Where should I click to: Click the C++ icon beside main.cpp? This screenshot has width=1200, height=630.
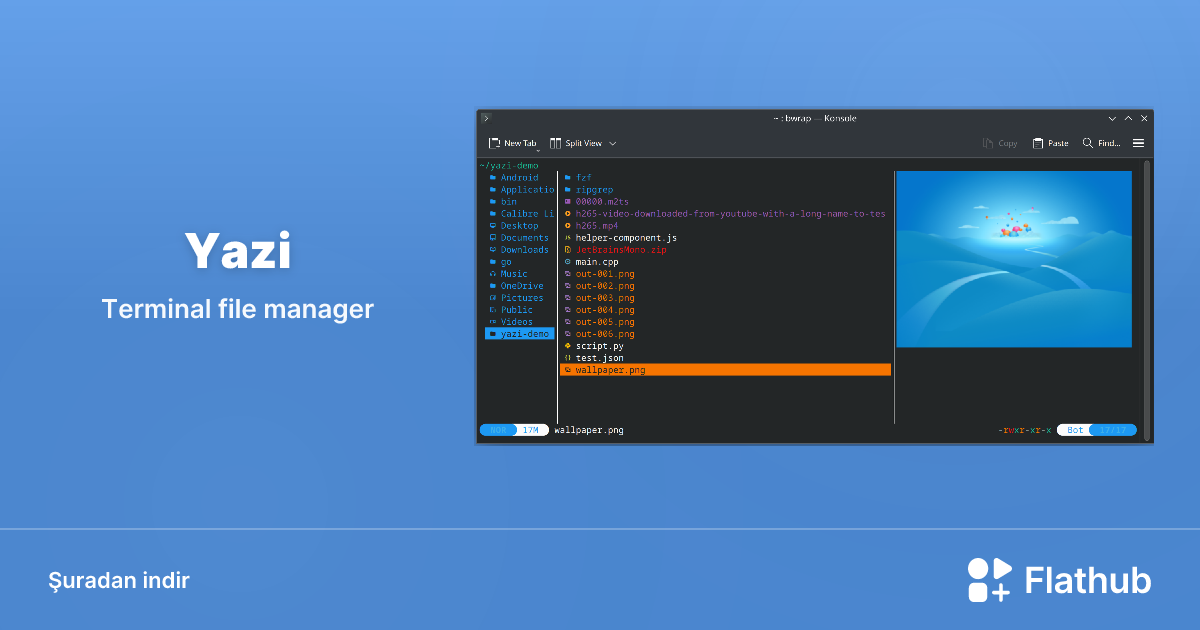click(568, 261)
